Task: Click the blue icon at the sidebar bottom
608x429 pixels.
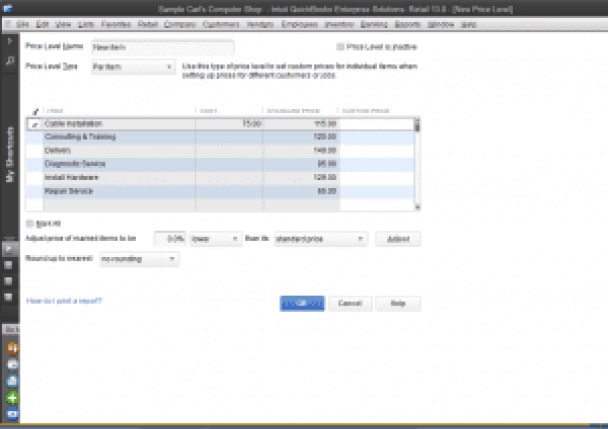Action: click(x=10, y=414)
